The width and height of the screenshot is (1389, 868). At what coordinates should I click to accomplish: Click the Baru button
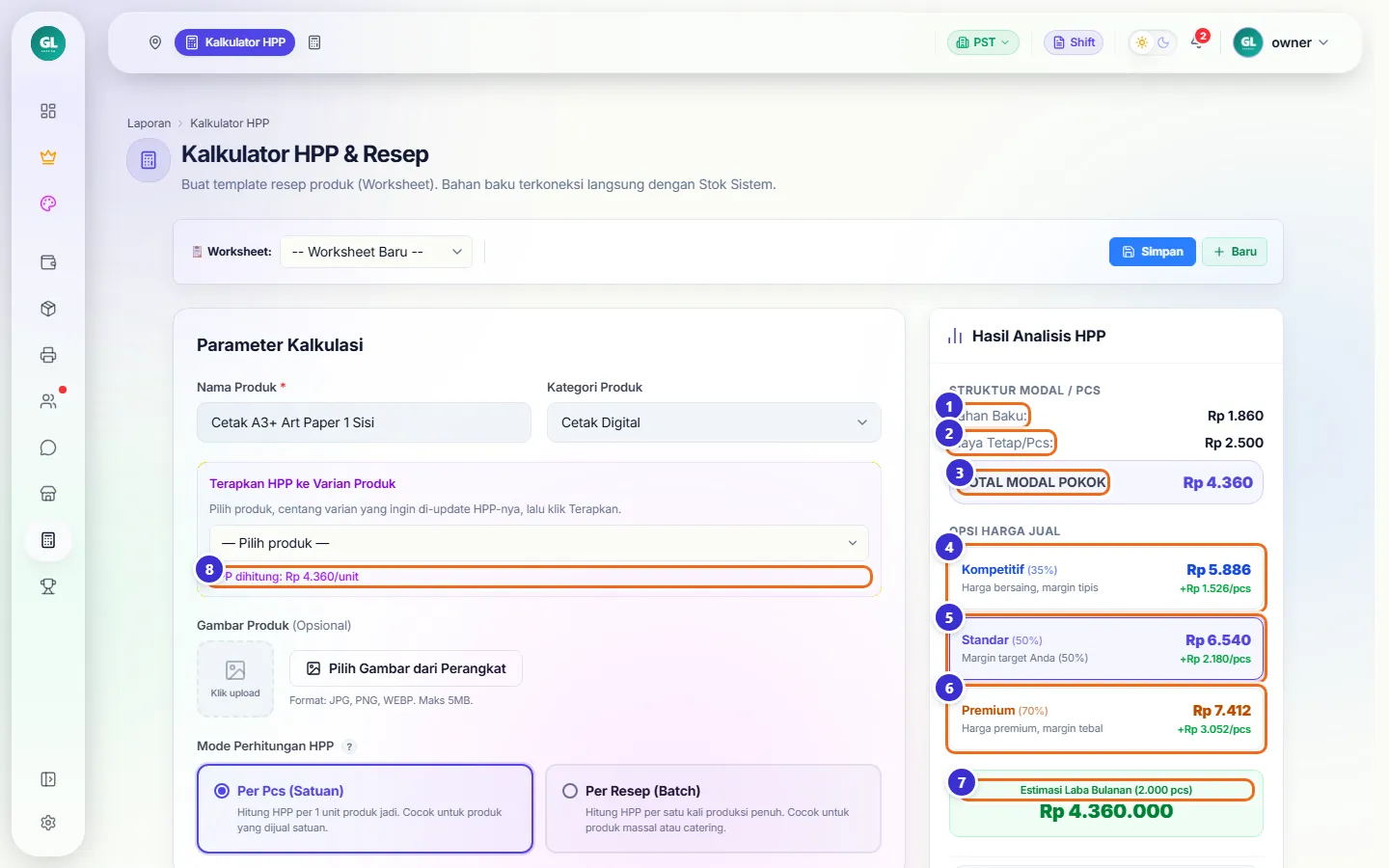1235,252
